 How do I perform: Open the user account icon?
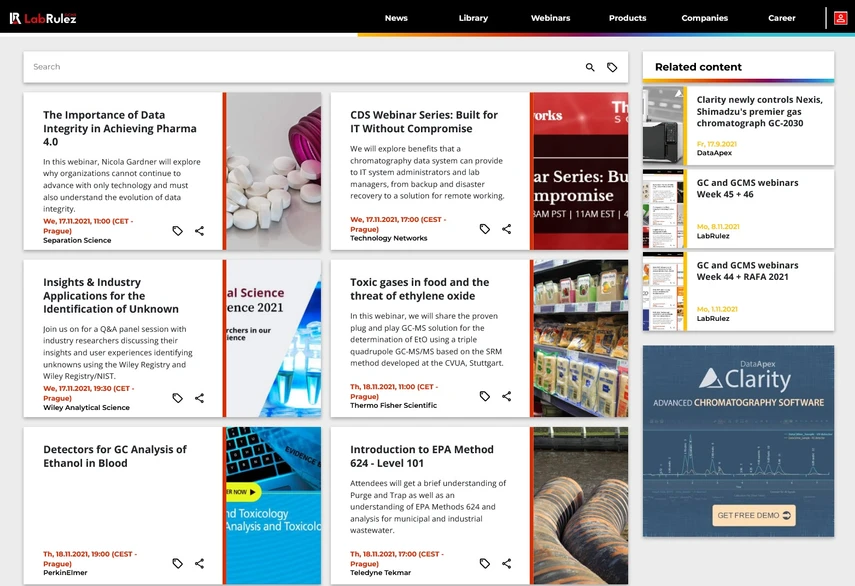(840, 18)
